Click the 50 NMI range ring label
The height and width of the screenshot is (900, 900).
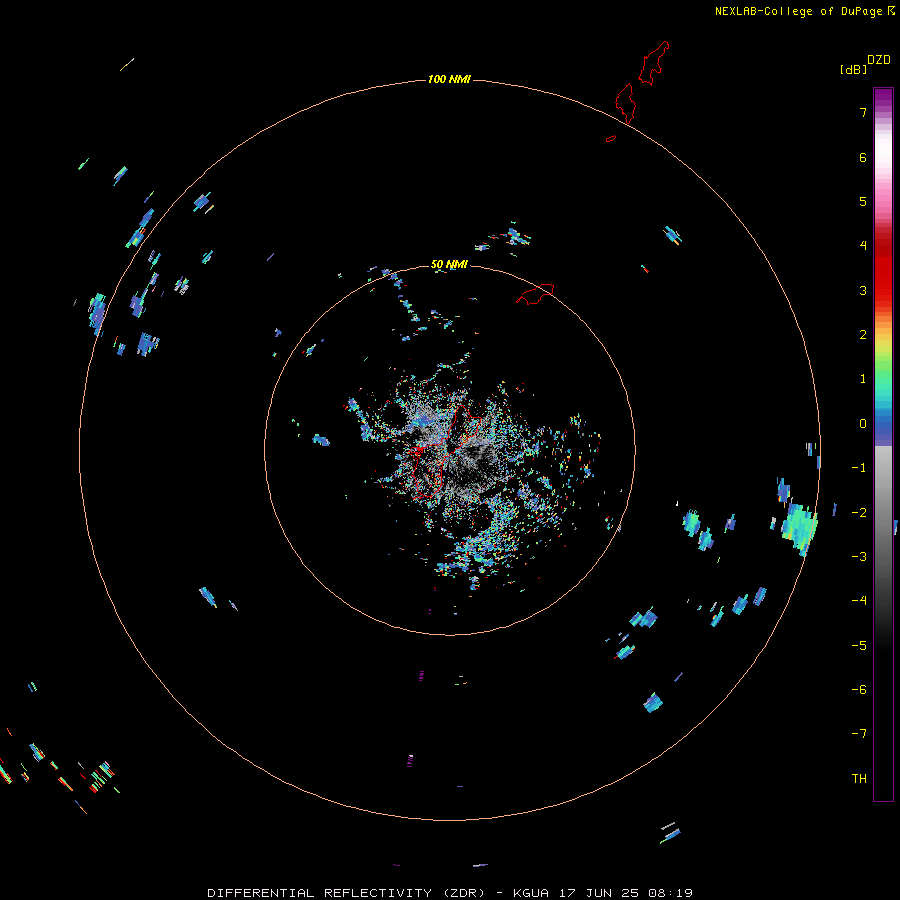449,264
